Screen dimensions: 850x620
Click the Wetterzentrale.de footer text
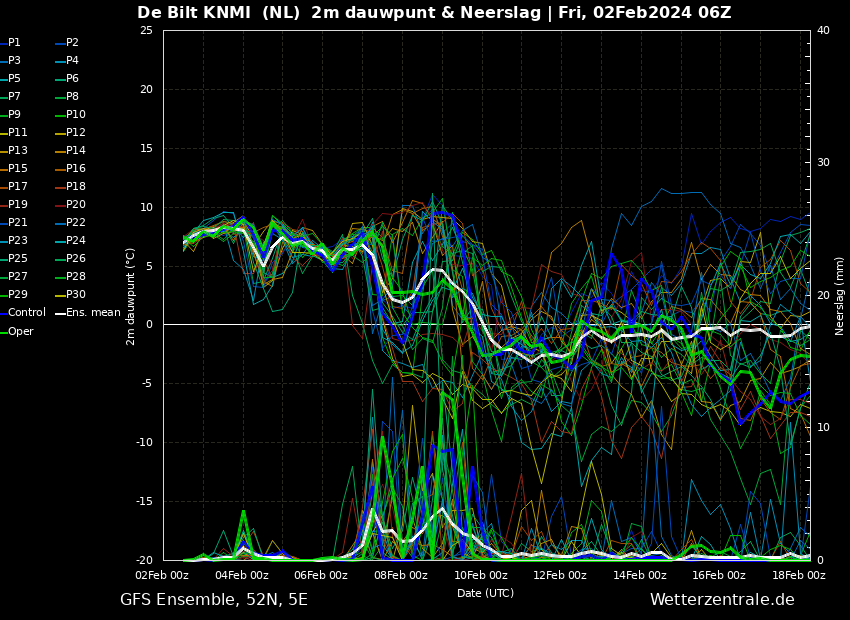point(722,600)
